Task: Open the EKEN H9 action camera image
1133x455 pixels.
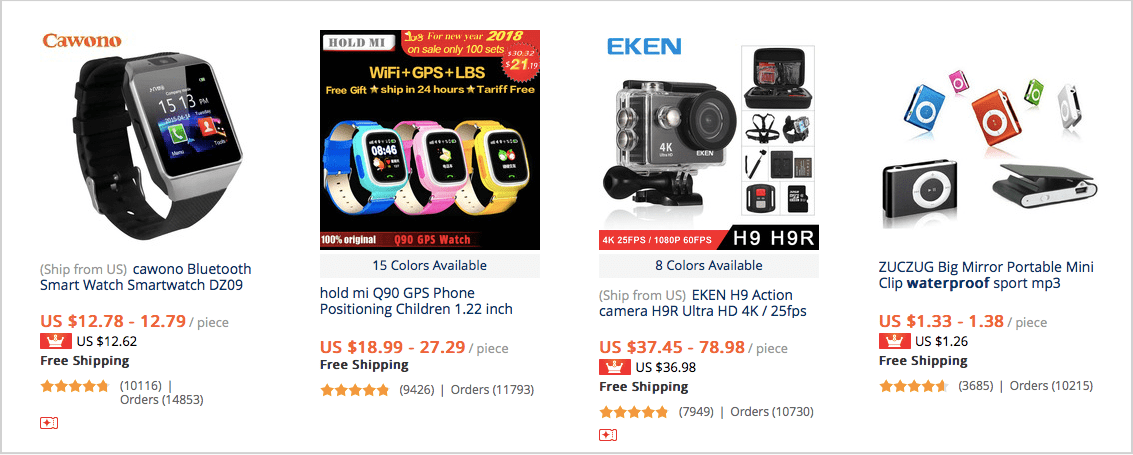Action: tap(709, 140)
